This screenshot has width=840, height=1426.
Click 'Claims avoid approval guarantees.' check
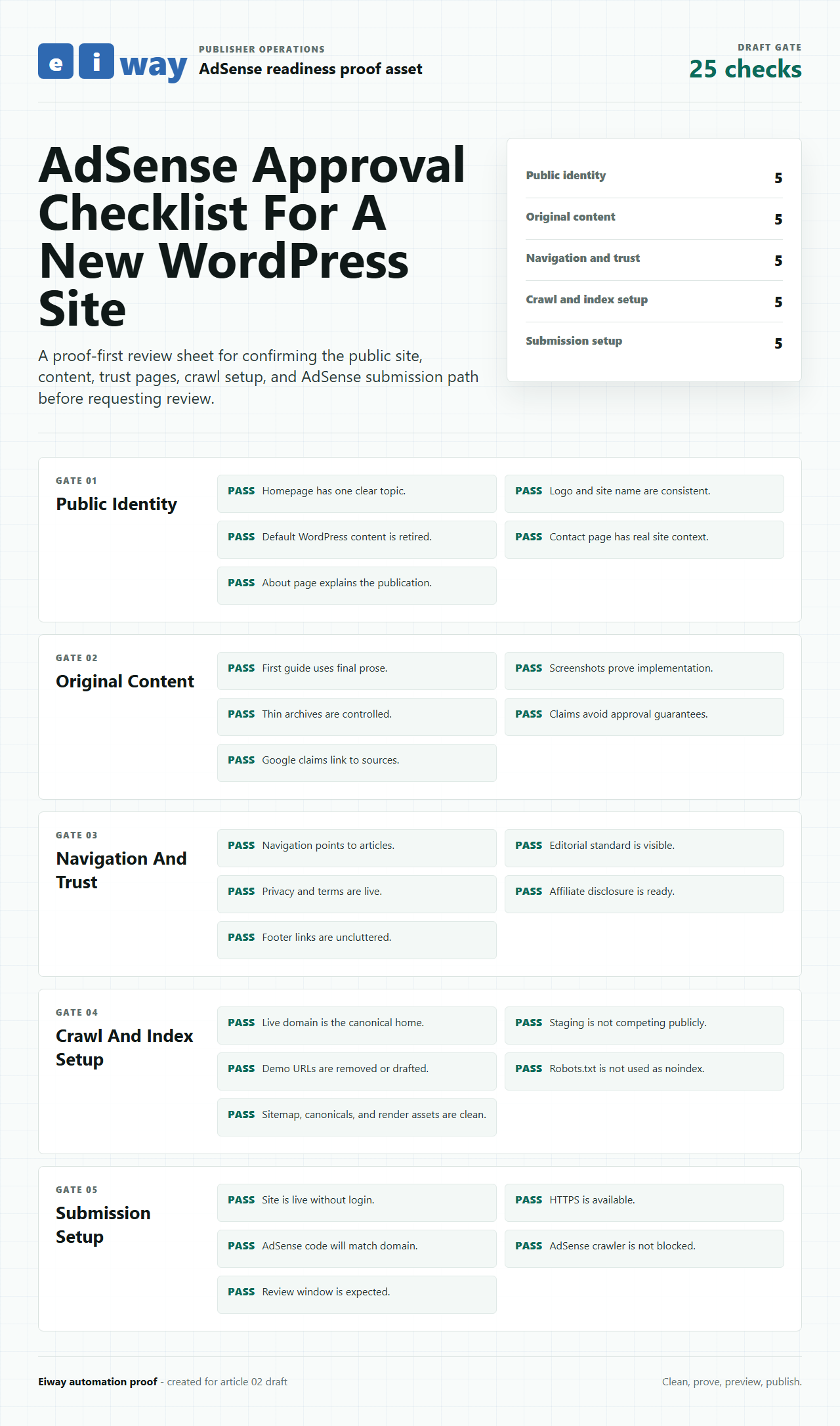[644, 717]
